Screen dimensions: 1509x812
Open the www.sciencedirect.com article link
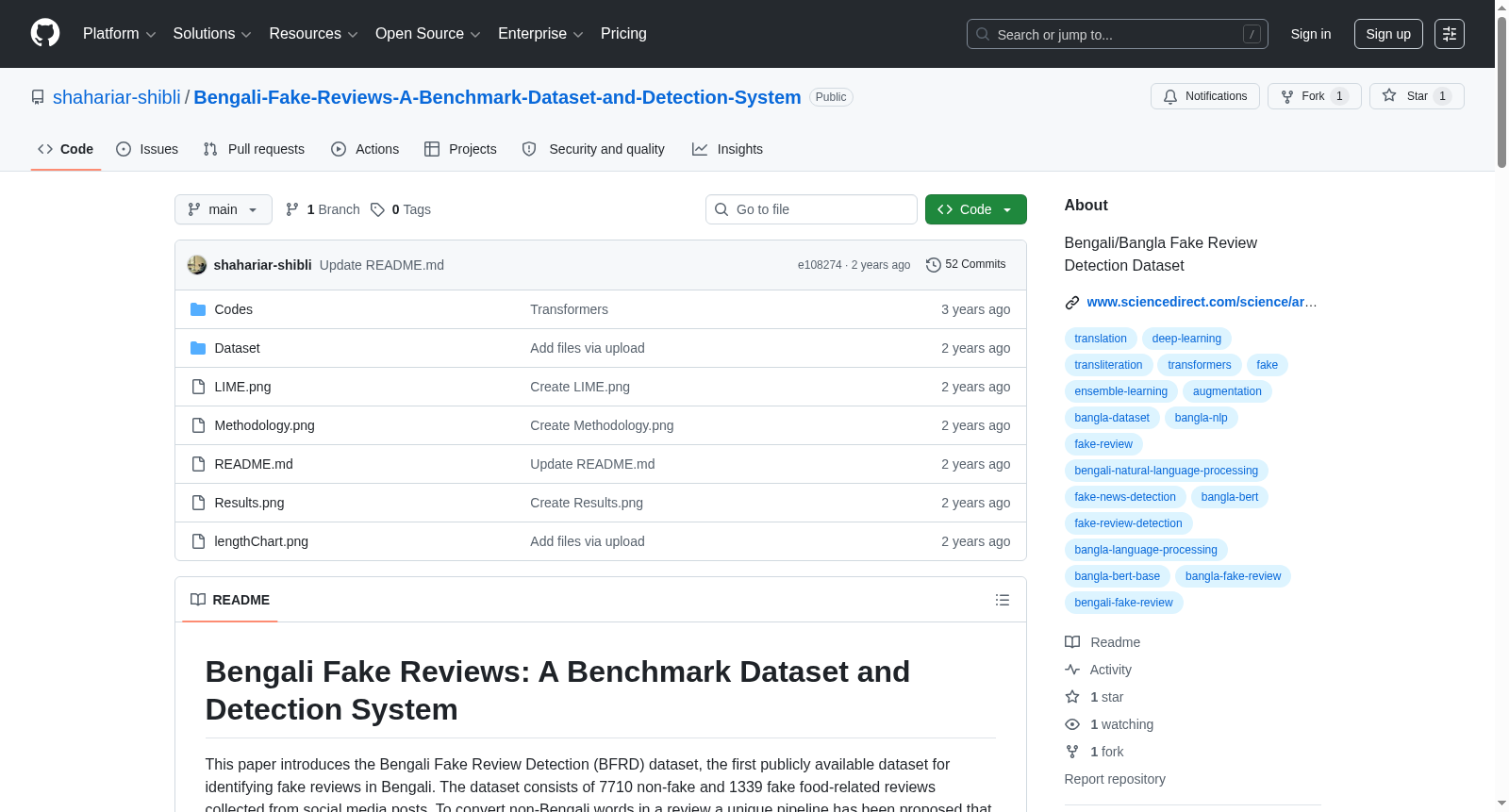1202,302
